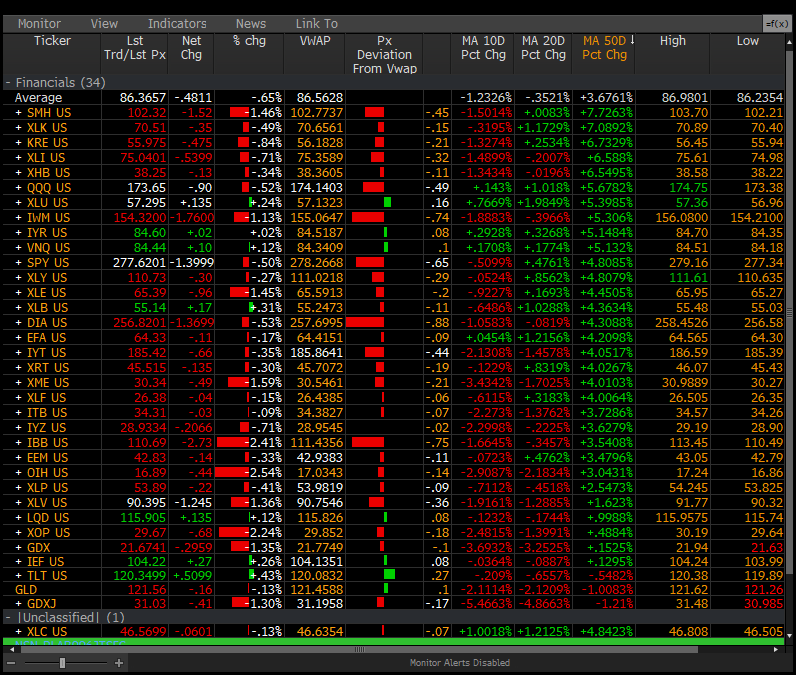Expand the XLK US row
Image resolution: width=796 pixels, height=675 pixels.
(x=19, y=128)
